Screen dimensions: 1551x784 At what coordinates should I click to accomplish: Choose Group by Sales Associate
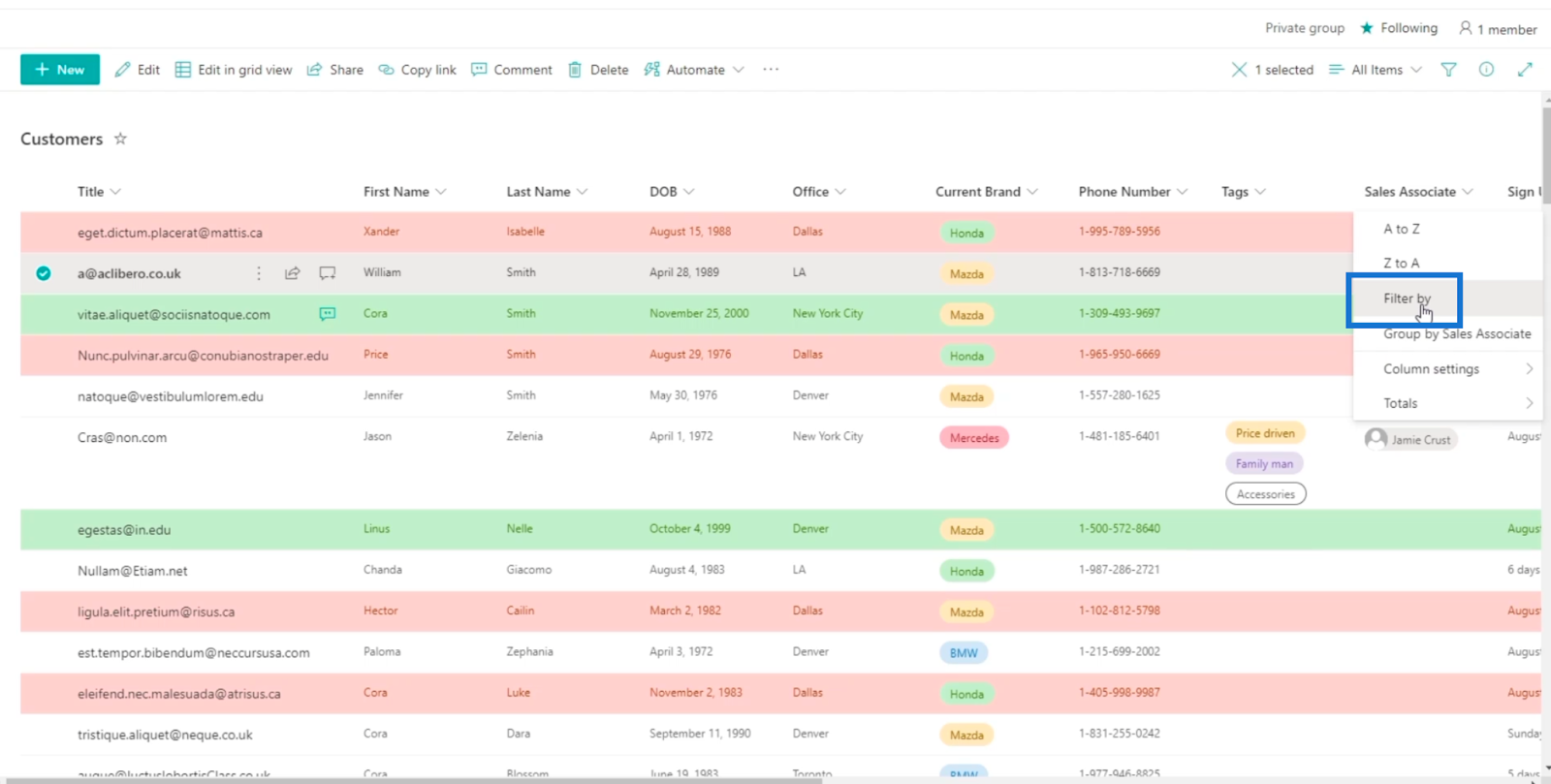[1457, 333]
